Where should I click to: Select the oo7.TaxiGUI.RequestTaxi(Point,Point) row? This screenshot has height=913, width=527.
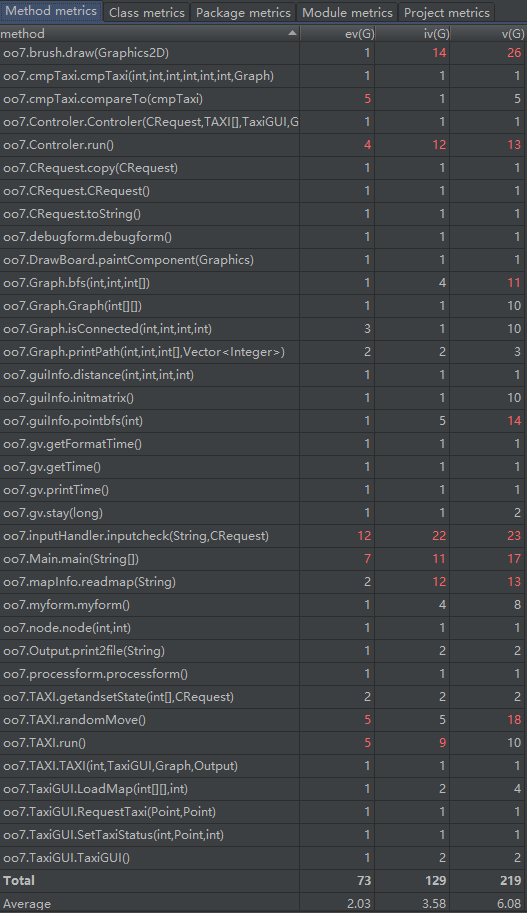tap(263, 812)
